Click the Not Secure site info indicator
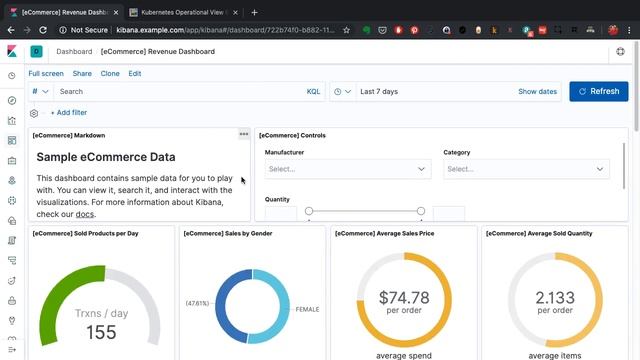Image resolution: width=640 pixels, height=360 pixels. pos(84,30)
